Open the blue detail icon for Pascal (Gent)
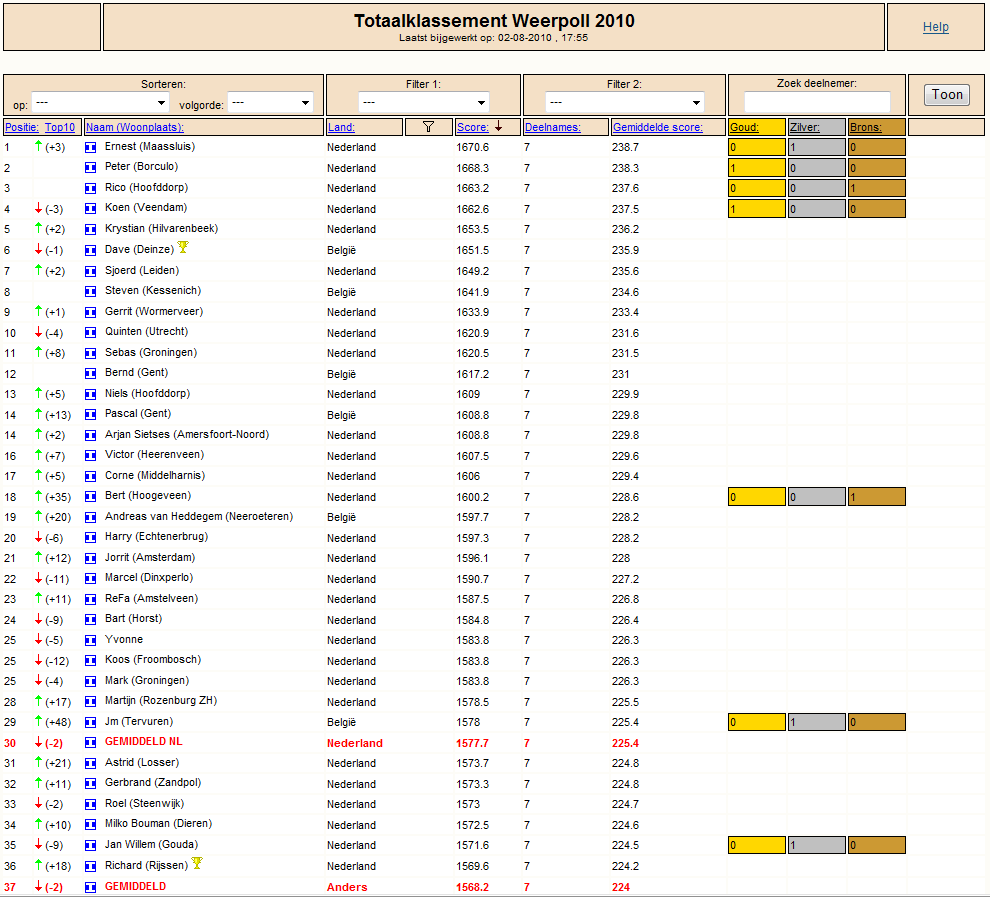 (90, 415)
